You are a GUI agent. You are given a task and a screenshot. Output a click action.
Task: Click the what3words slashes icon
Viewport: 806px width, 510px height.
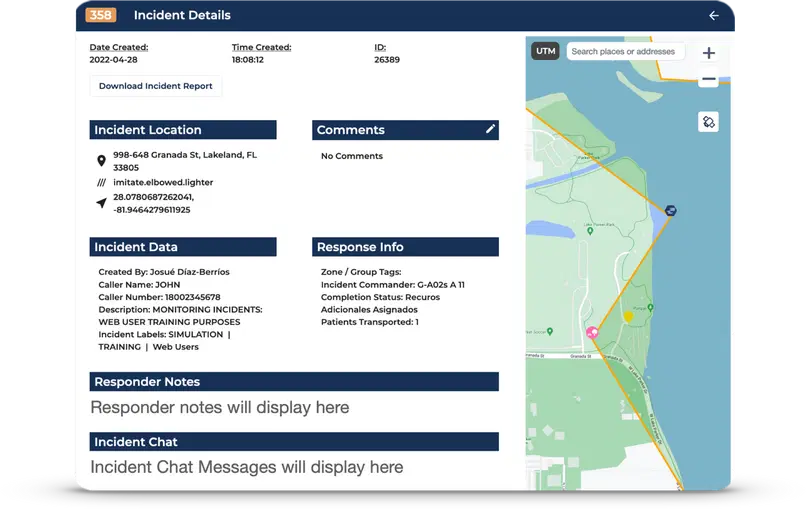coord(101,183)
